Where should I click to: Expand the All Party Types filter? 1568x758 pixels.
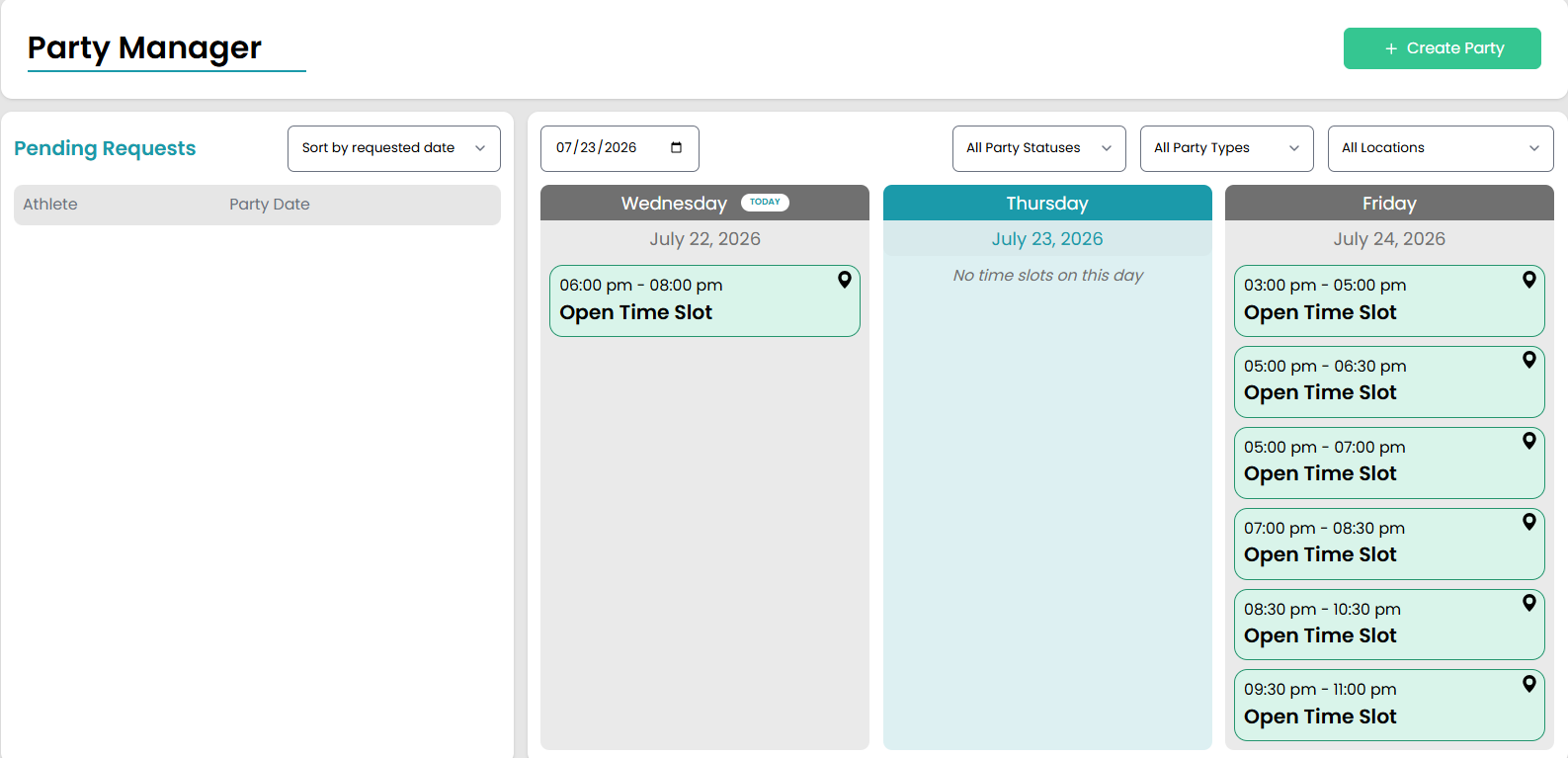pyautogui.click(x=1227, y=148)
